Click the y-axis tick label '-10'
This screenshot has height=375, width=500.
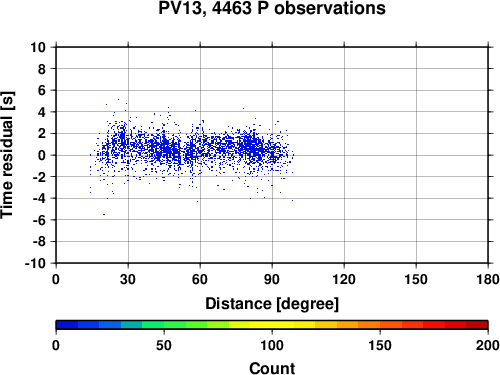tap(35, 263)
